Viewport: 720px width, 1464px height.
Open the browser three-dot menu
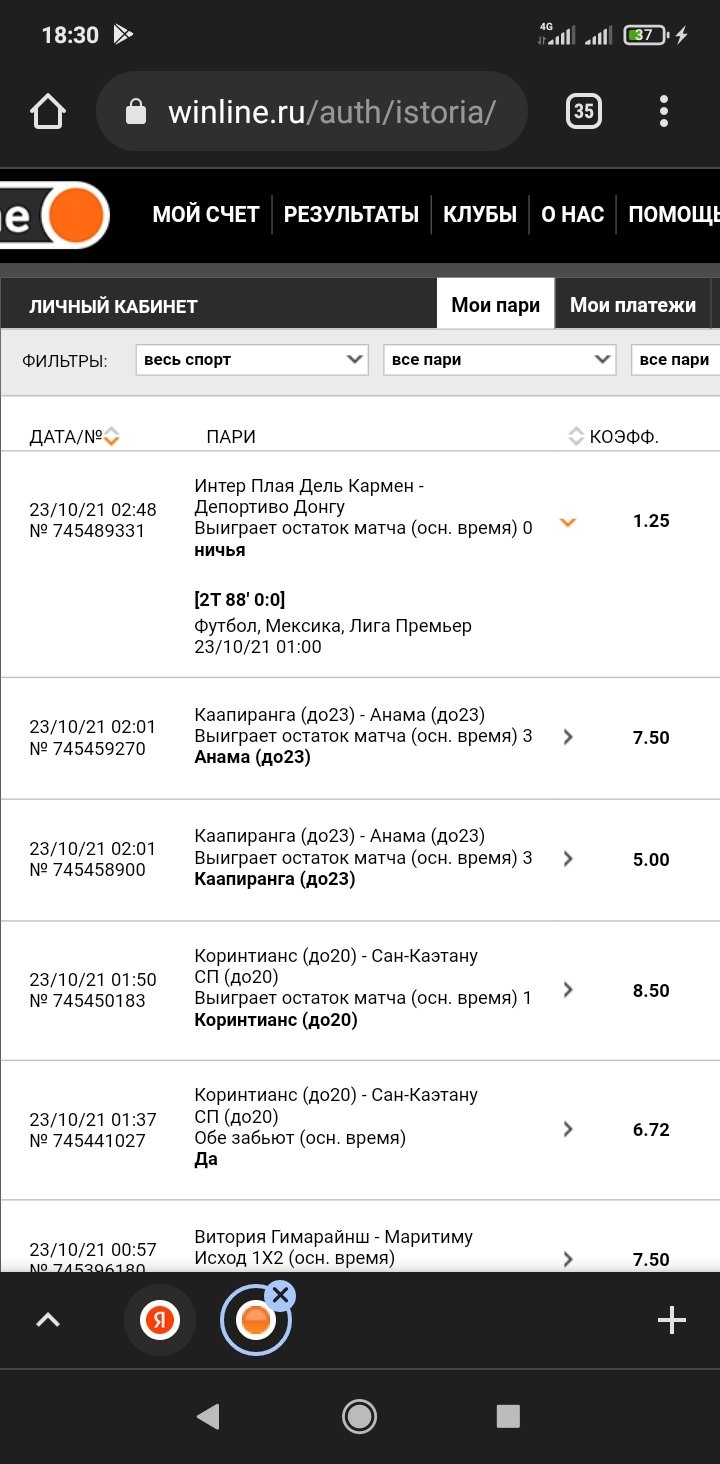664,111
